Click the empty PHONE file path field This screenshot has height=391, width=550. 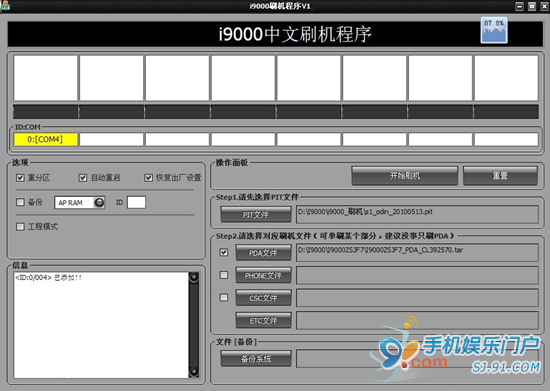click(417, 275)
